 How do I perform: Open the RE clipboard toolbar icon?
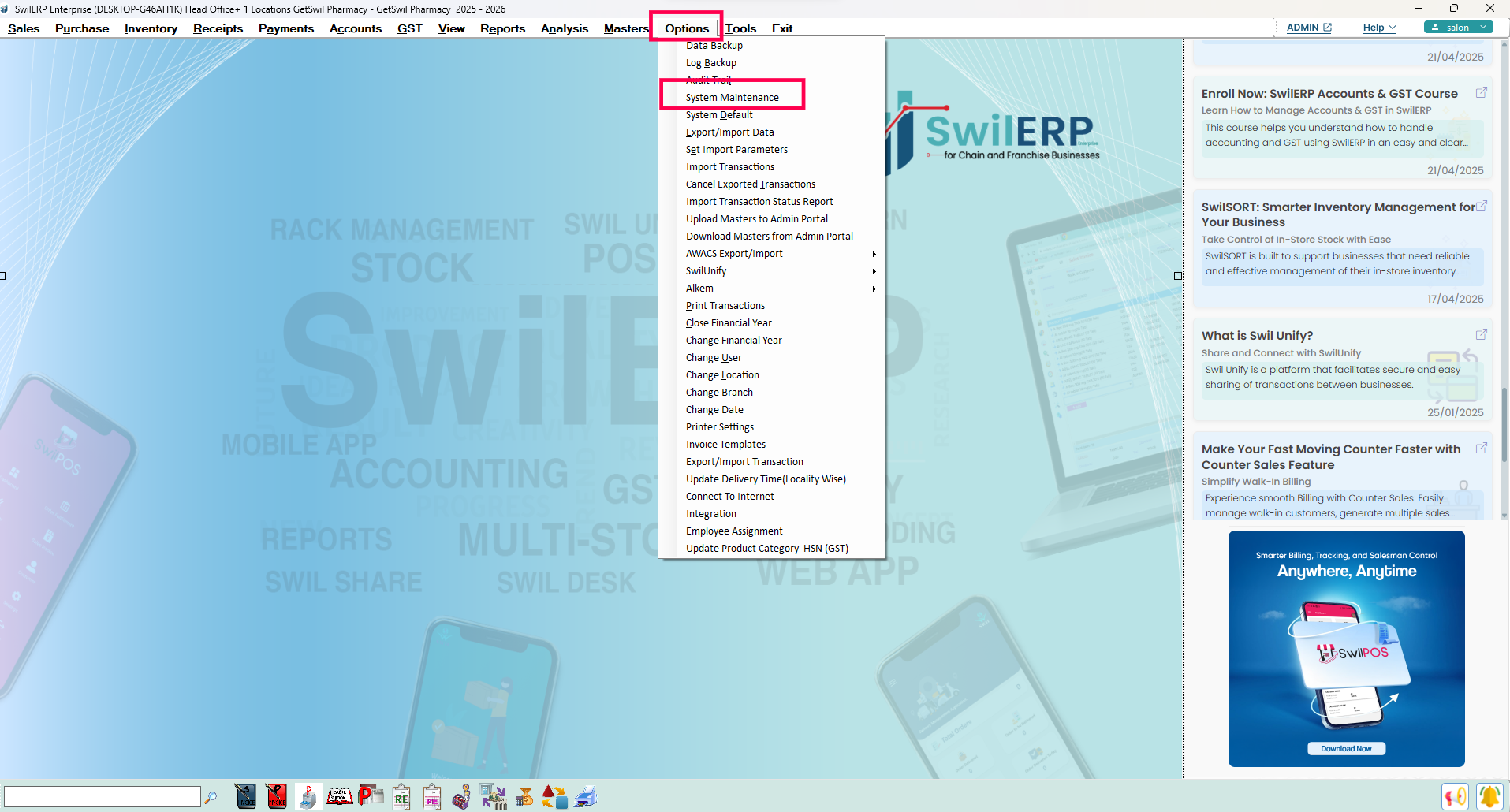[401, 796]
